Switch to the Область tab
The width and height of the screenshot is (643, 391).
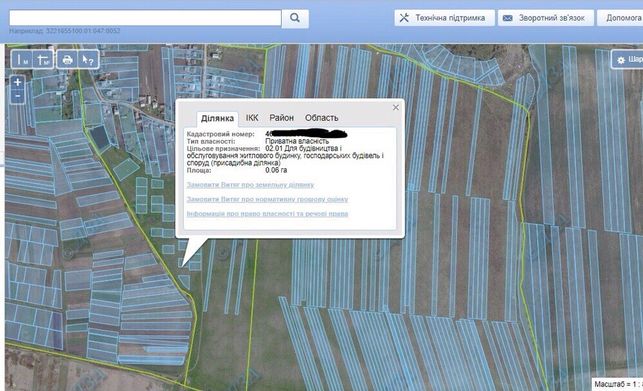pyautogui.click(x=321, y=118)
